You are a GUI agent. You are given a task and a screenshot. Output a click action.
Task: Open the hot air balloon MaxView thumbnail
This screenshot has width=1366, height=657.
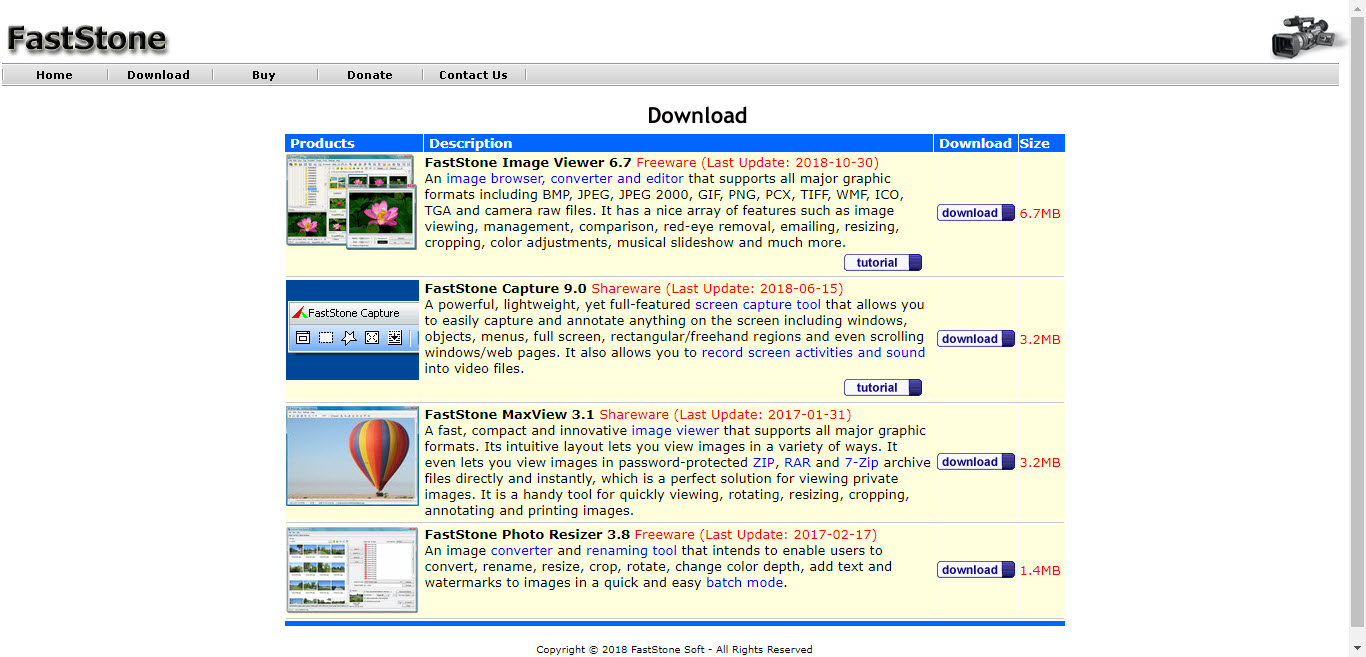pos(352,455)
